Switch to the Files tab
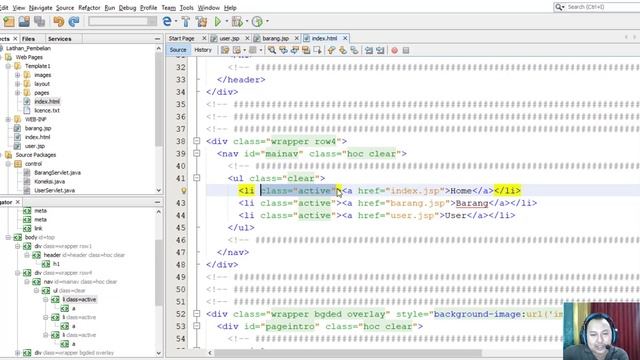 point(28,39)
